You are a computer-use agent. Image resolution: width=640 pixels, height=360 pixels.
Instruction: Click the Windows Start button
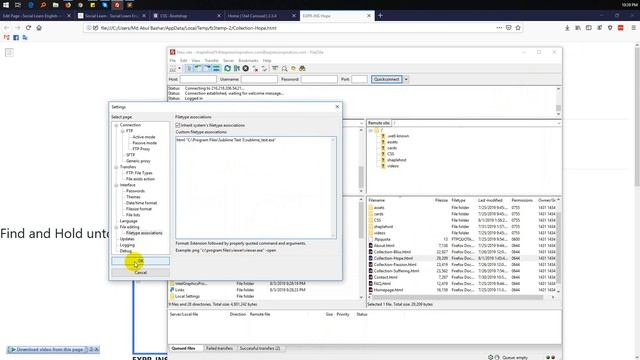click(6, 5)
